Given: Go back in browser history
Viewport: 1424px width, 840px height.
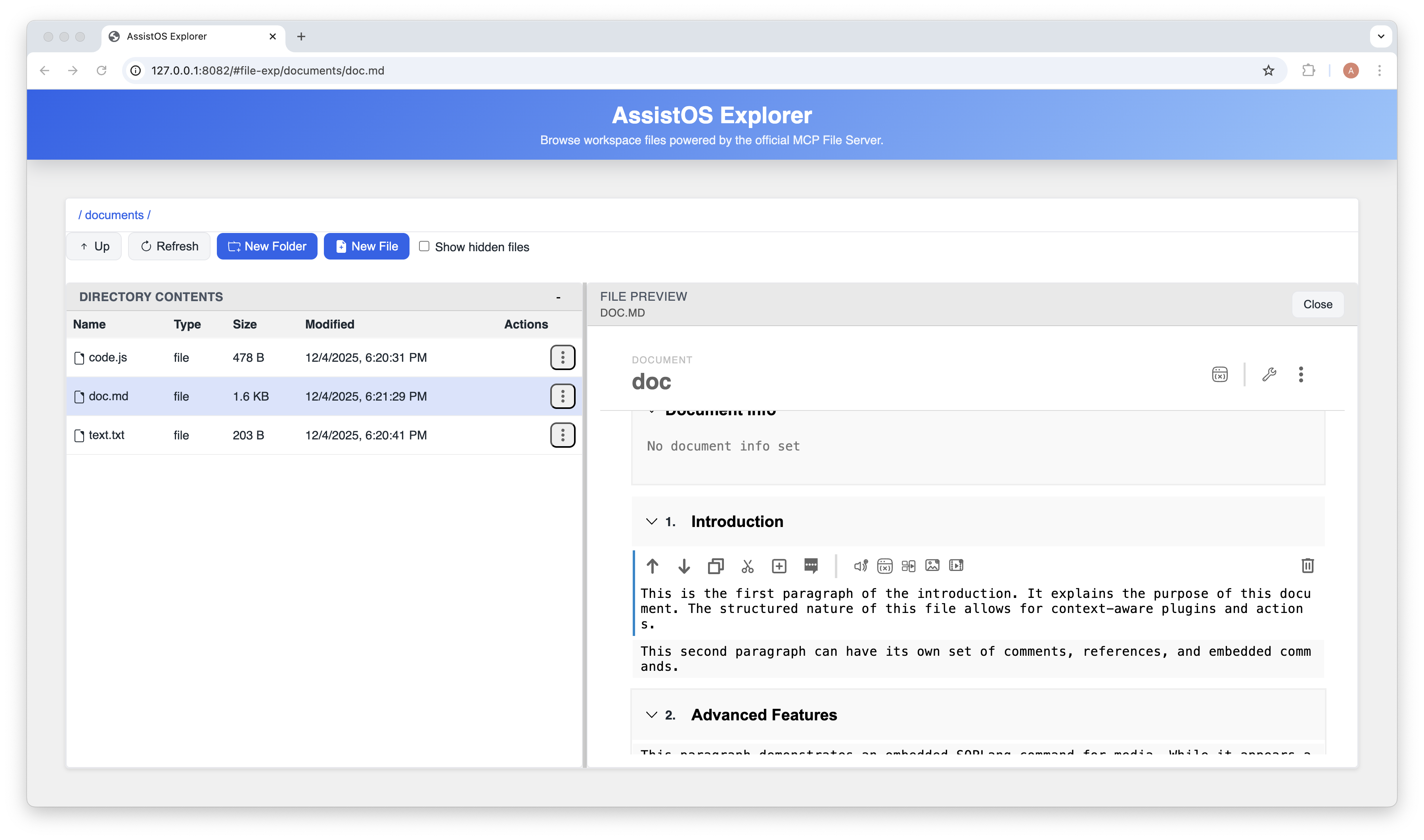Looking at the screenshot, I should 45,70.
